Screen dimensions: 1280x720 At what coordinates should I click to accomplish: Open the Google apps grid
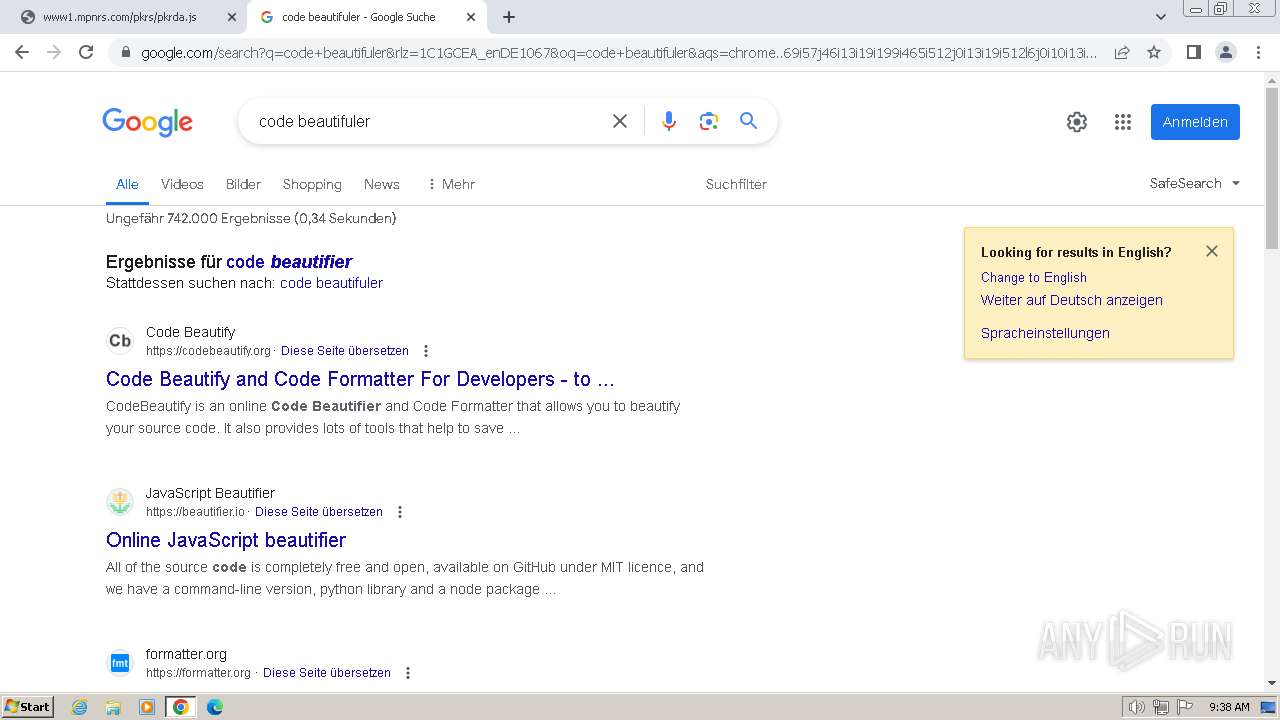point(1123,122)
